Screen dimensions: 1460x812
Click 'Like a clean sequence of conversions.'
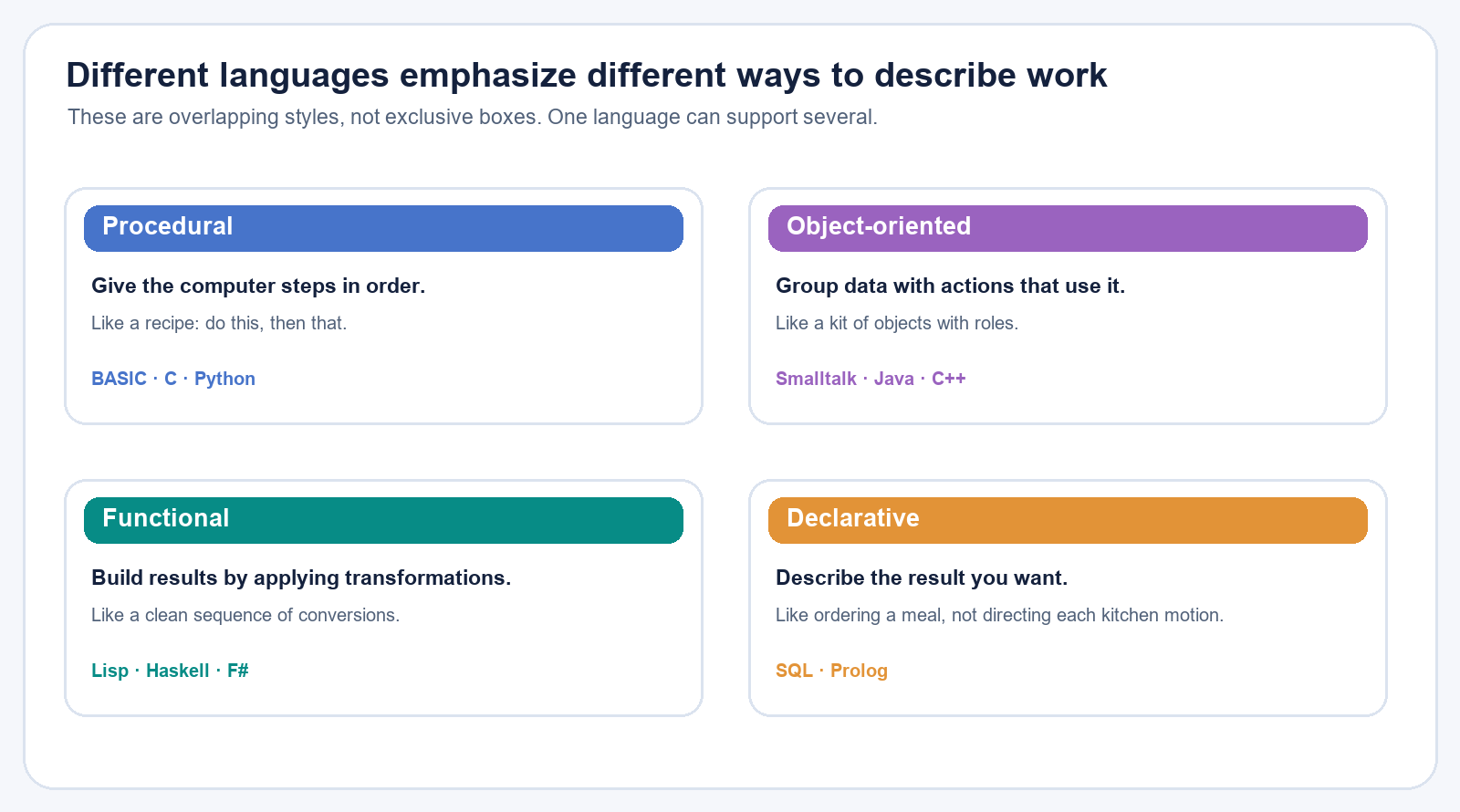click(x=245, y=615)
